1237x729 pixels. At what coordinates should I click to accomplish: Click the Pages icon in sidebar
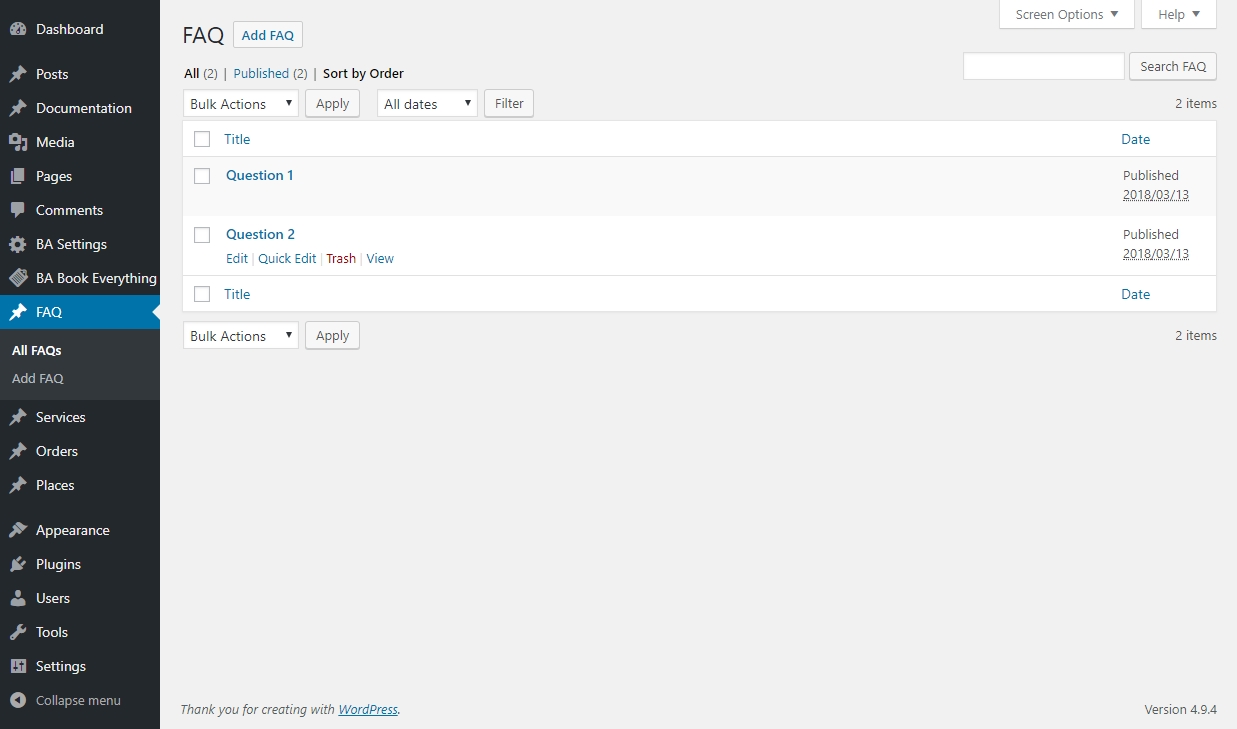click(18, 176)
